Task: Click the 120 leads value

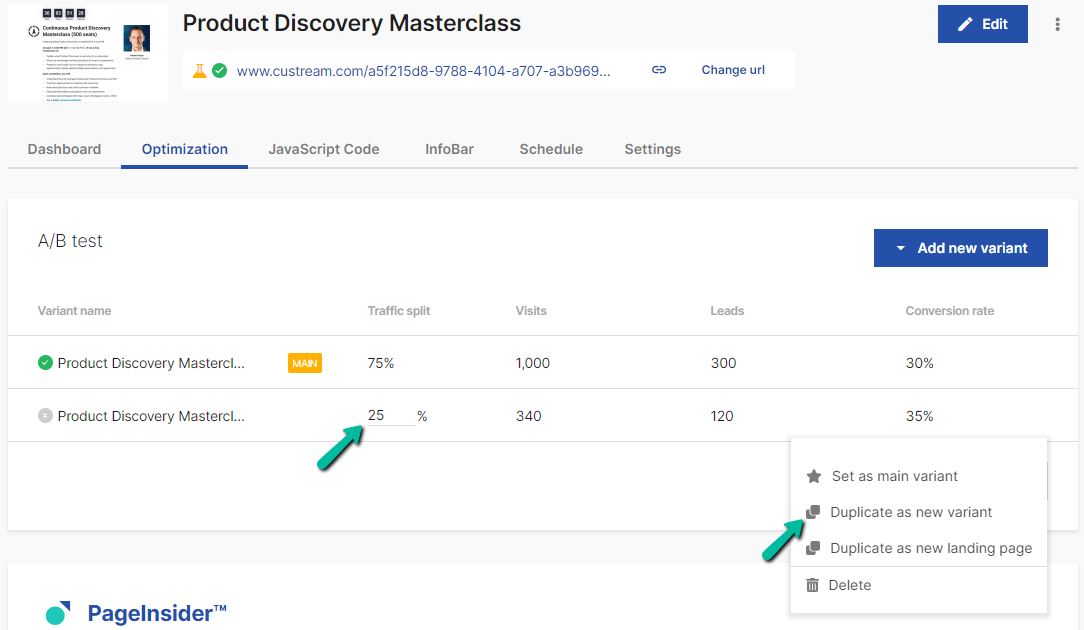Action: [x=722, y=416]
